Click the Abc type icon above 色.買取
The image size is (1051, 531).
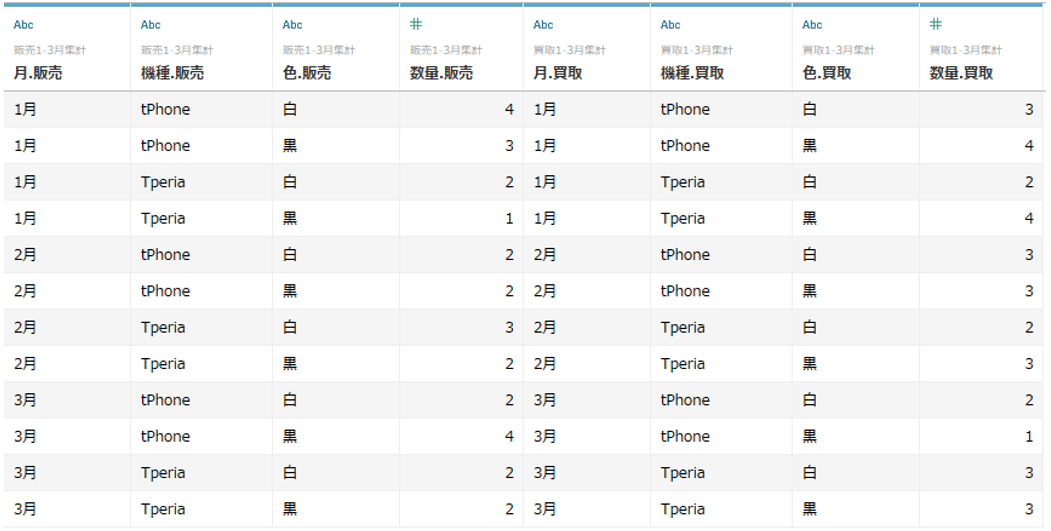coord(812,25)
